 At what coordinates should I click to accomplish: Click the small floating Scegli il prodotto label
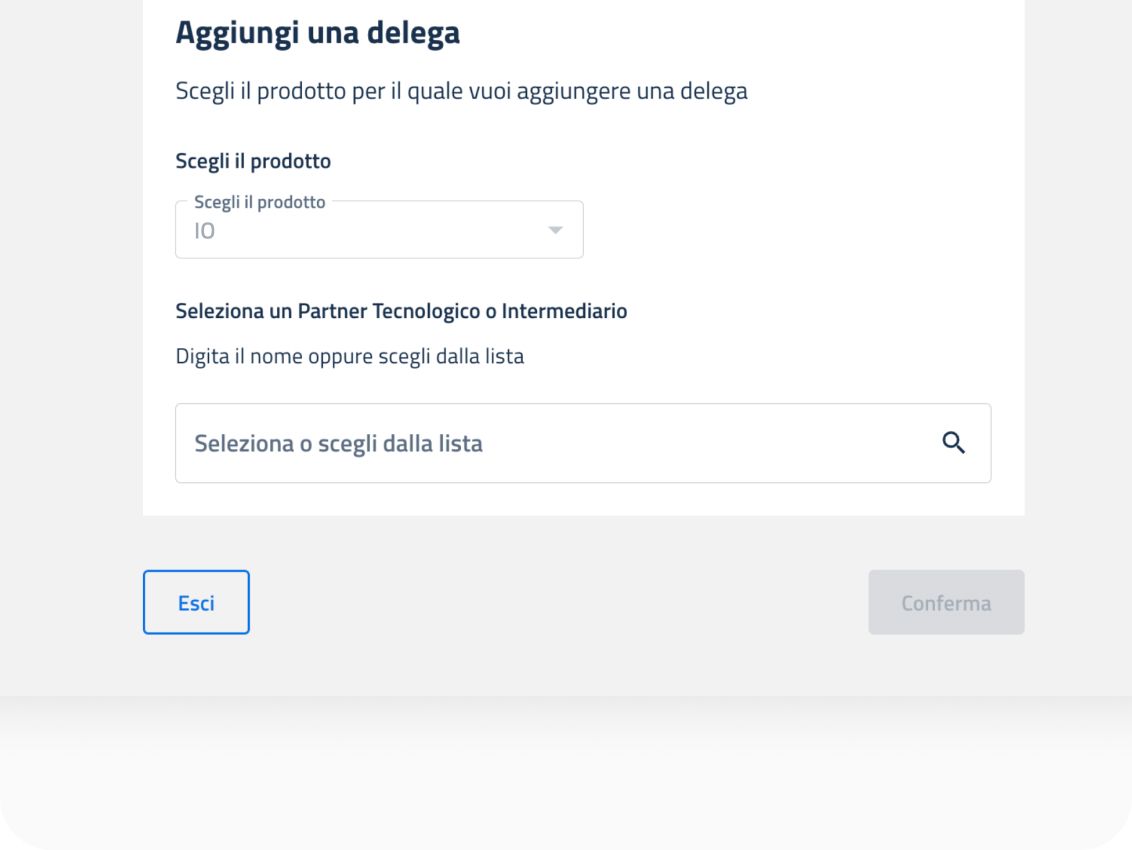(260, 202)
